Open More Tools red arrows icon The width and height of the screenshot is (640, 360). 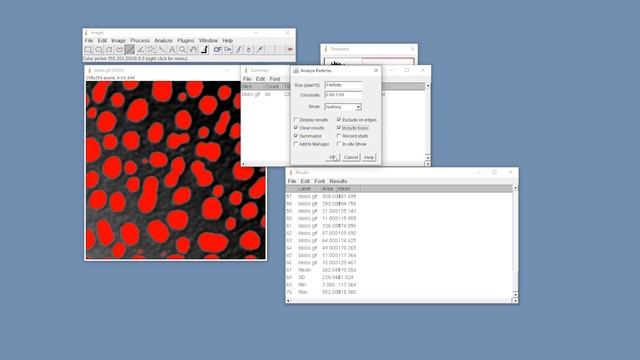[x=290, y=50]
